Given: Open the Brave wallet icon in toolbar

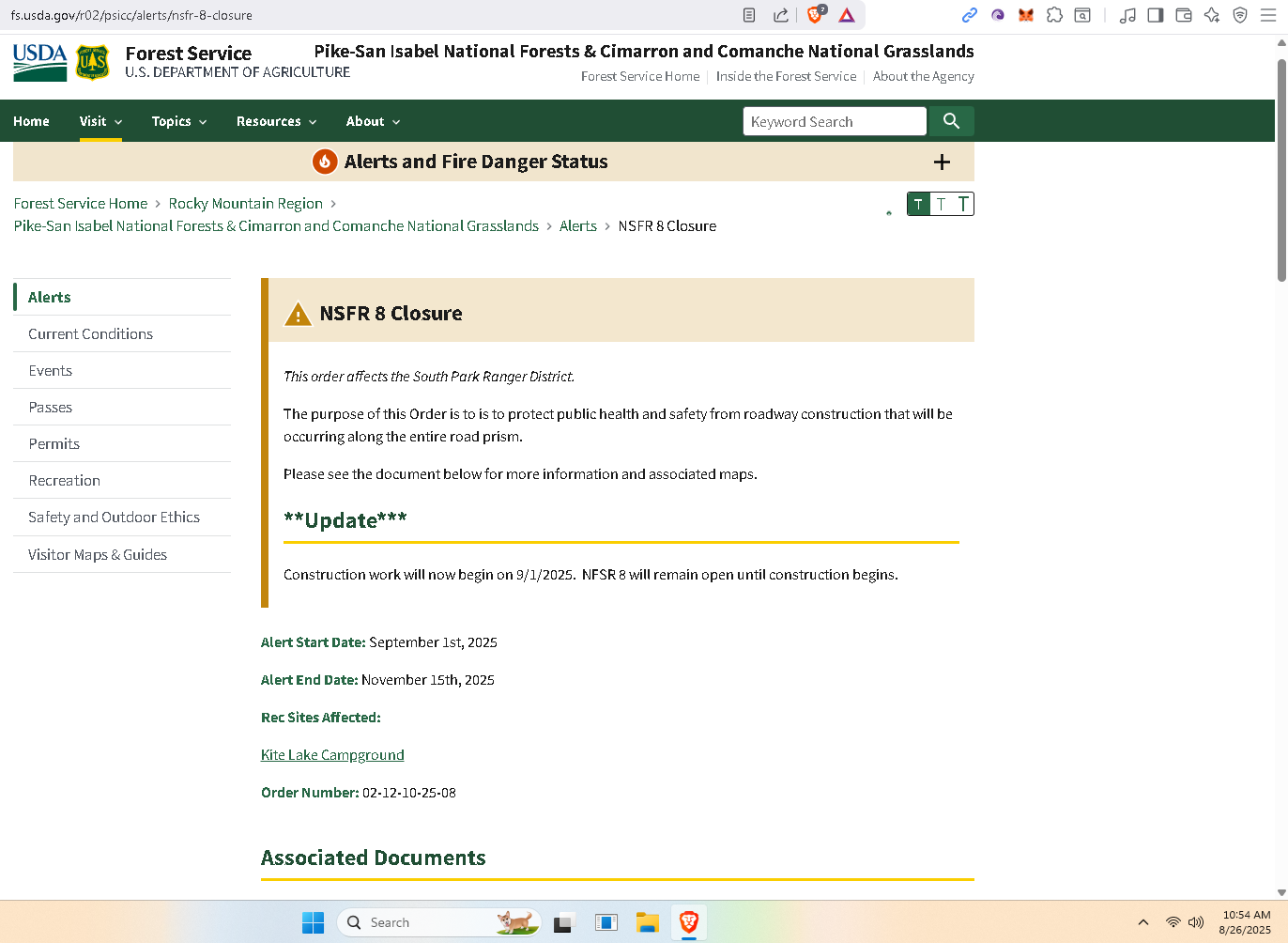Looking at the screenshot, I should click(x=1184, y=15).
